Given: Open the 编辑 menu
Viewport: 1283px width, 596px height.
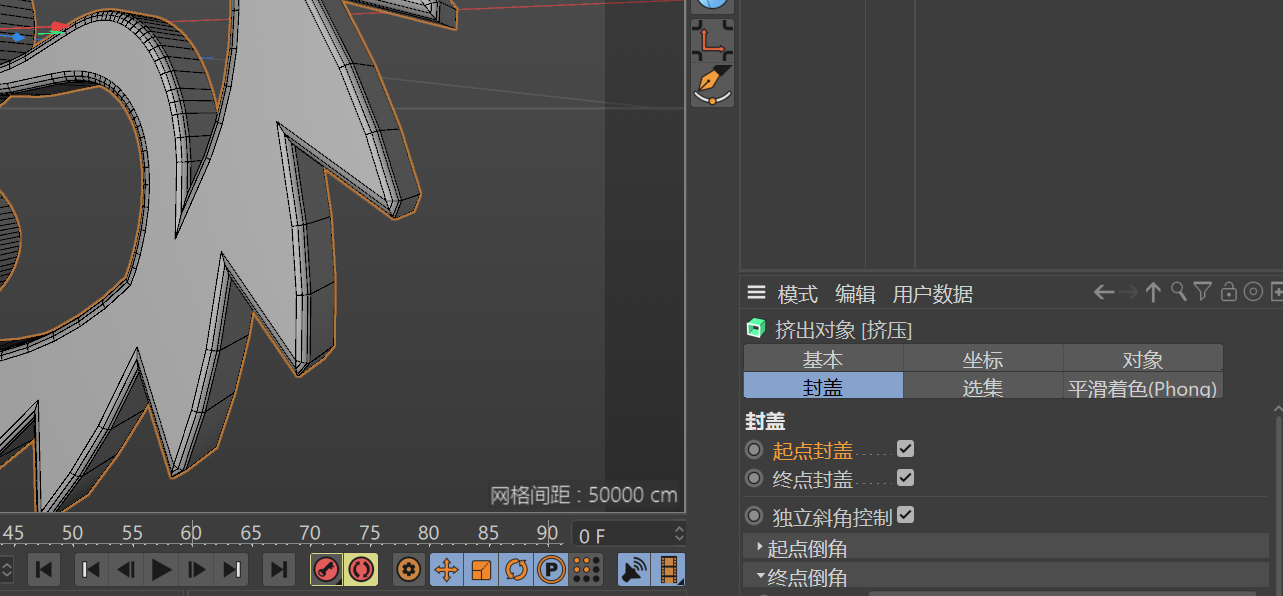Looking at the screenshot, I should click(x=855, y=294).
